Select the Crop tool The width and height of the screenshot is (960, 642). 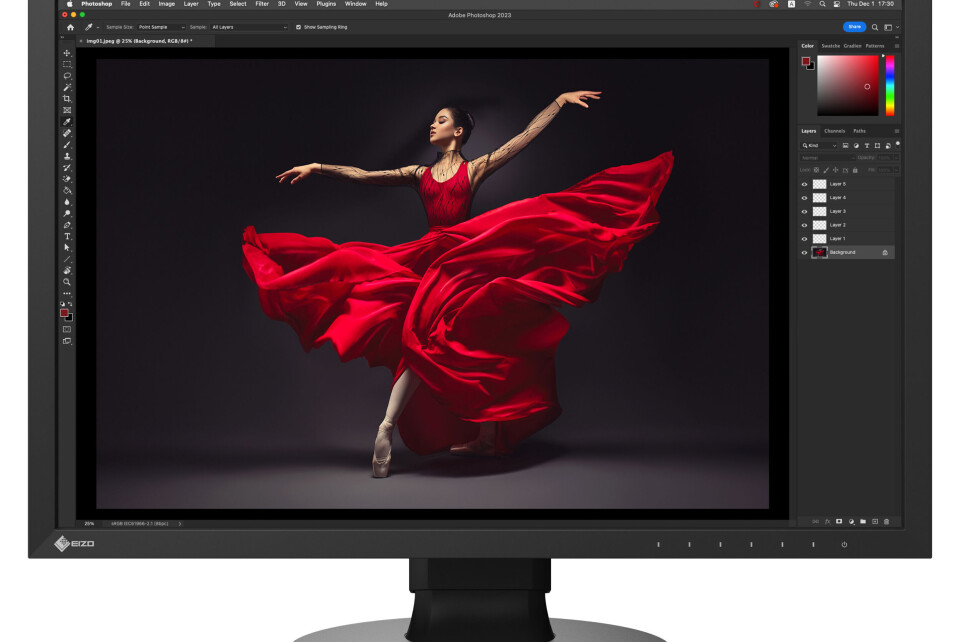(x=68, y=98)
